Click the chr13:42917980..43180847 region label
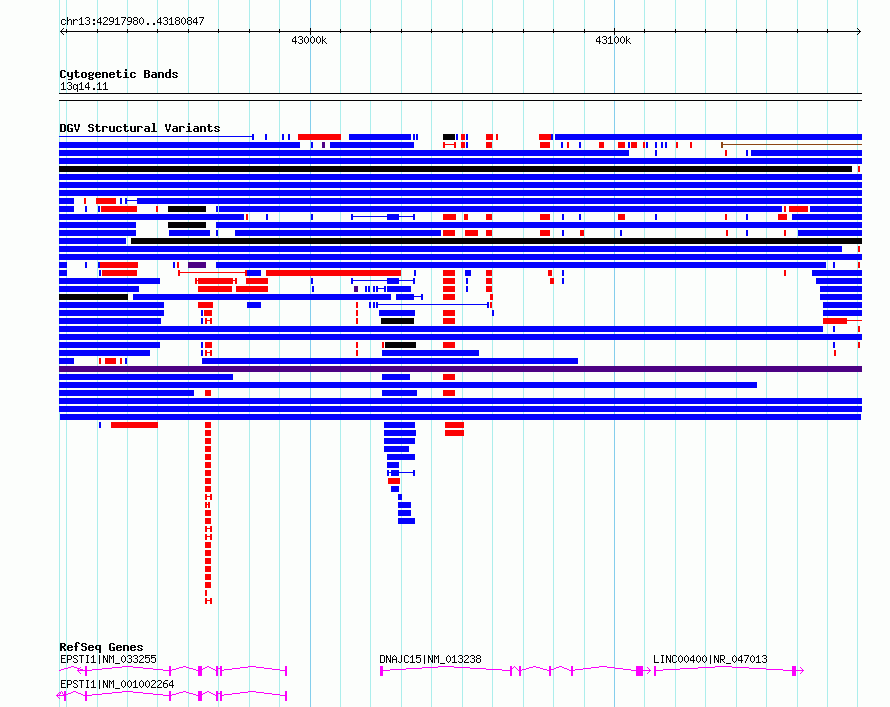The image size is (890, 707). 132,21
